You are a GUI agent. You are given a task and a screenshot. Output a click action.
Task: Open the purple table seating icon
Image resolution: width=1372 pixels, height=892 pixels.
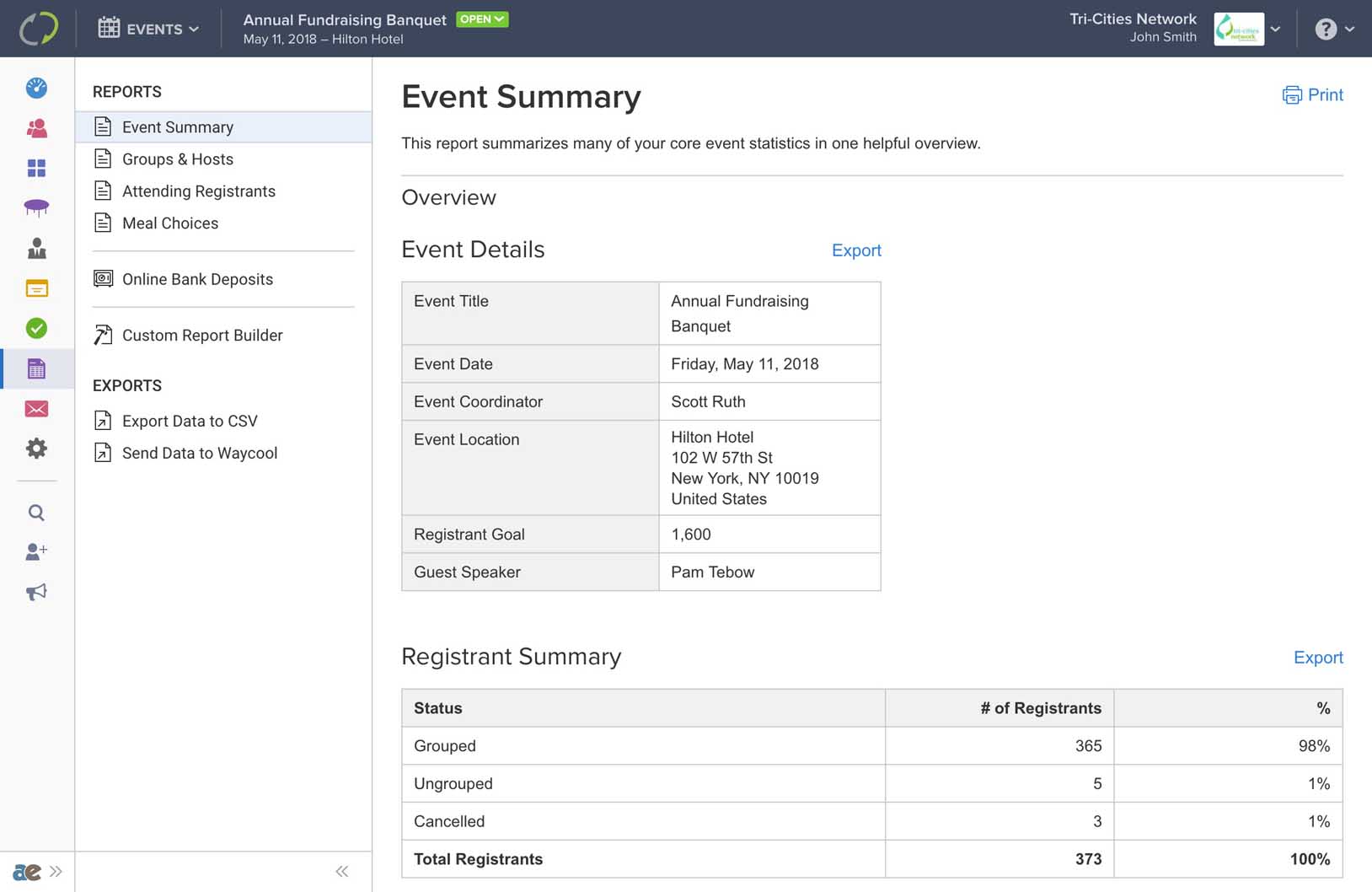click(x=36, y=207)
